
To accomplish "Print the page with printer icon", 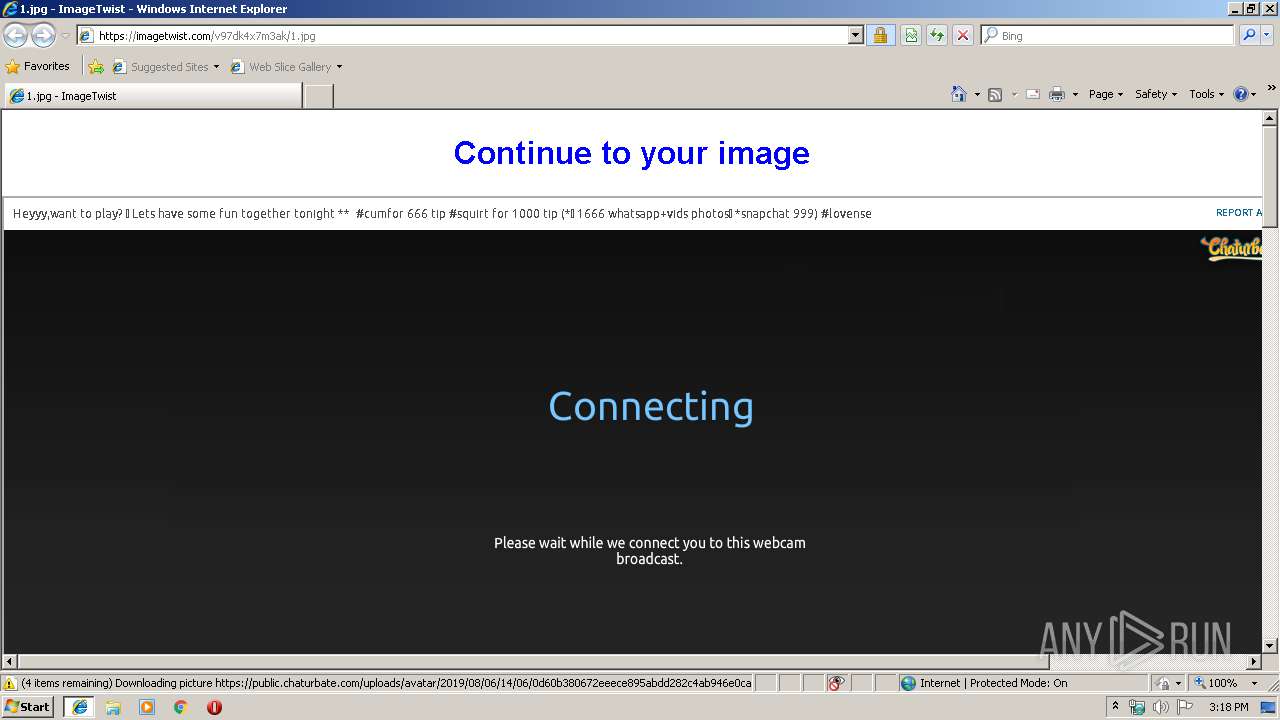I will pyautogui.click(x=1057, y=94).
